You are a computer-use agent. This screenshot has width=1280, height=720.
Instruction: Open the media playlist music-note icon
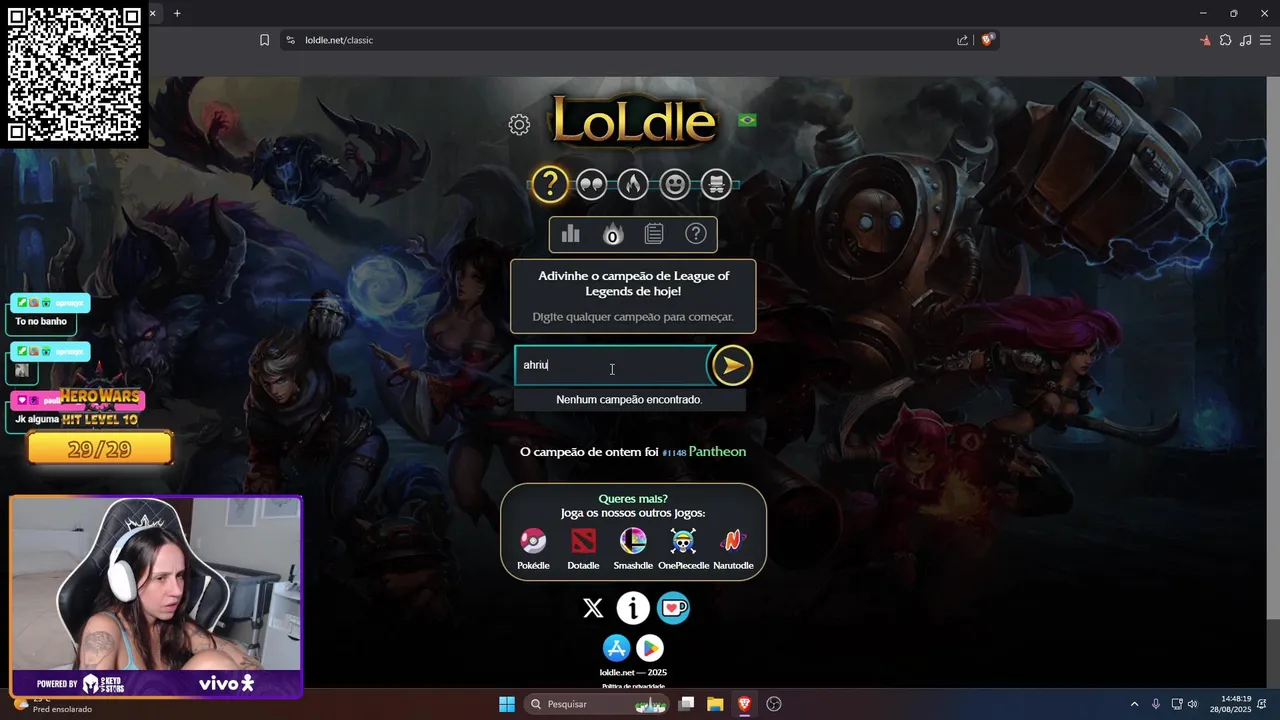pos(1245,40)
